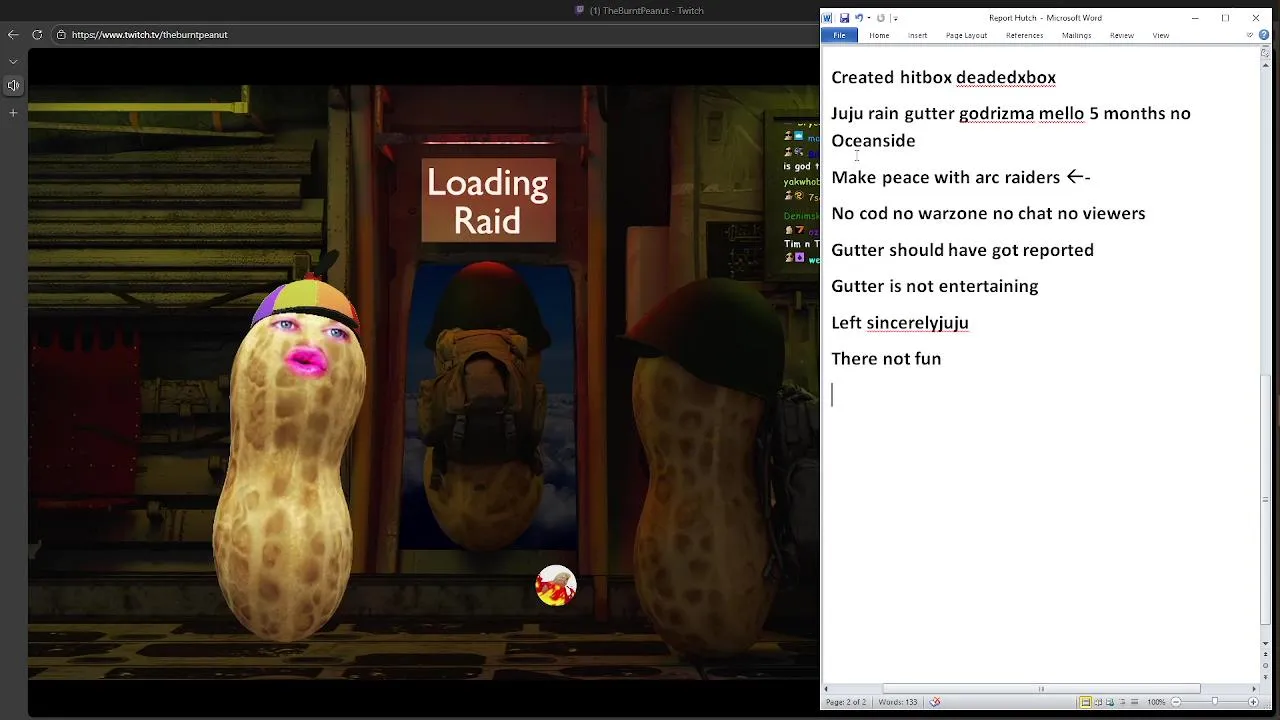
Task: Switch to the Insert ribbon tab
Action: click(x=917, y=35)
